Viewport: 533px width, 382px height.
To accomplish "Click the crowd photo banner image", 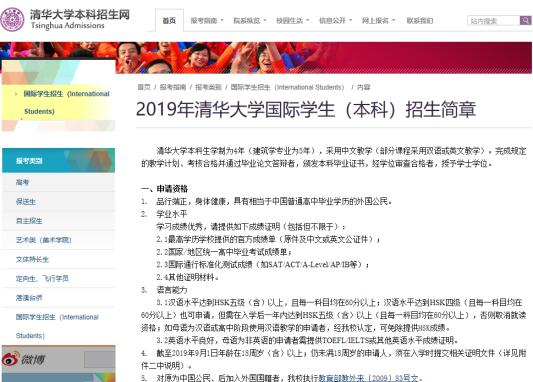I will [266, 57].
